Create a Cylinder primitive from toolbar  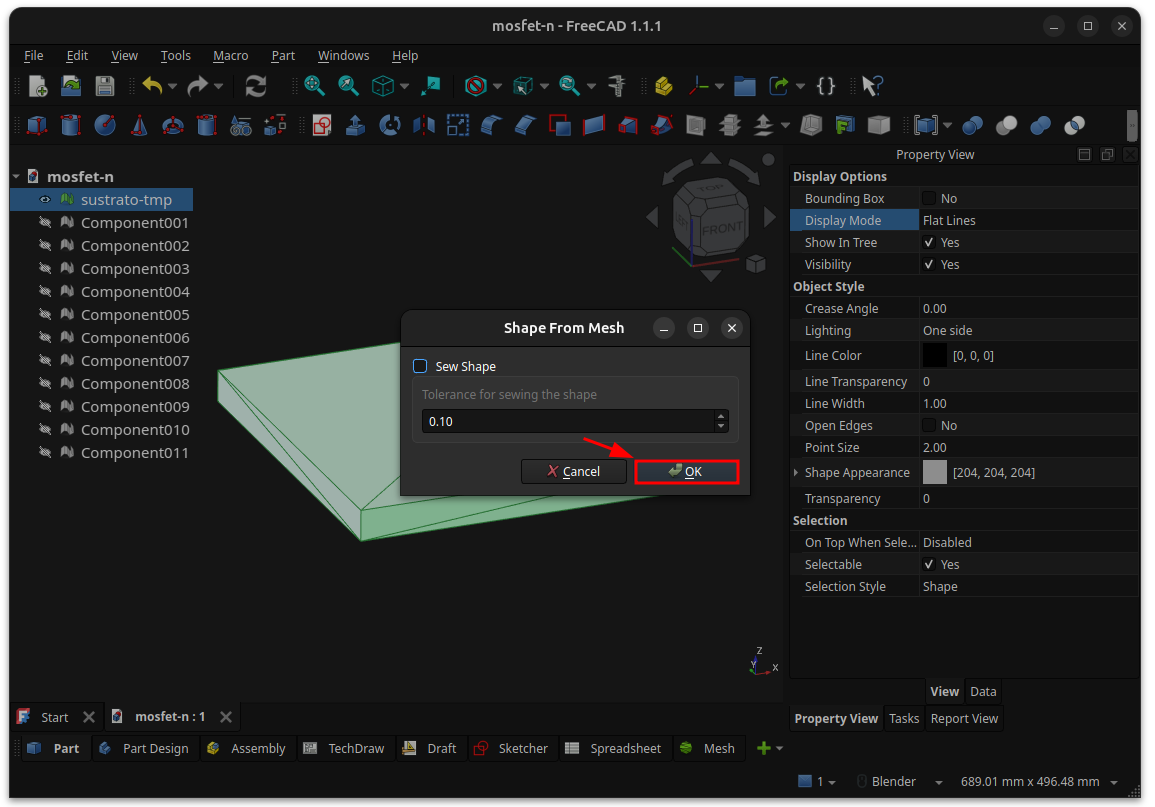71,125
